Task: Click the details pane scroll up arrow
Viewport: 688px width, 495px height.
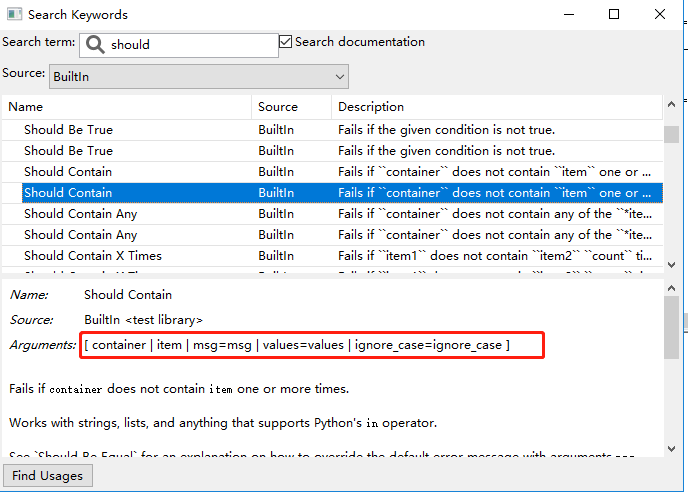Action: (x=671, y=288)
